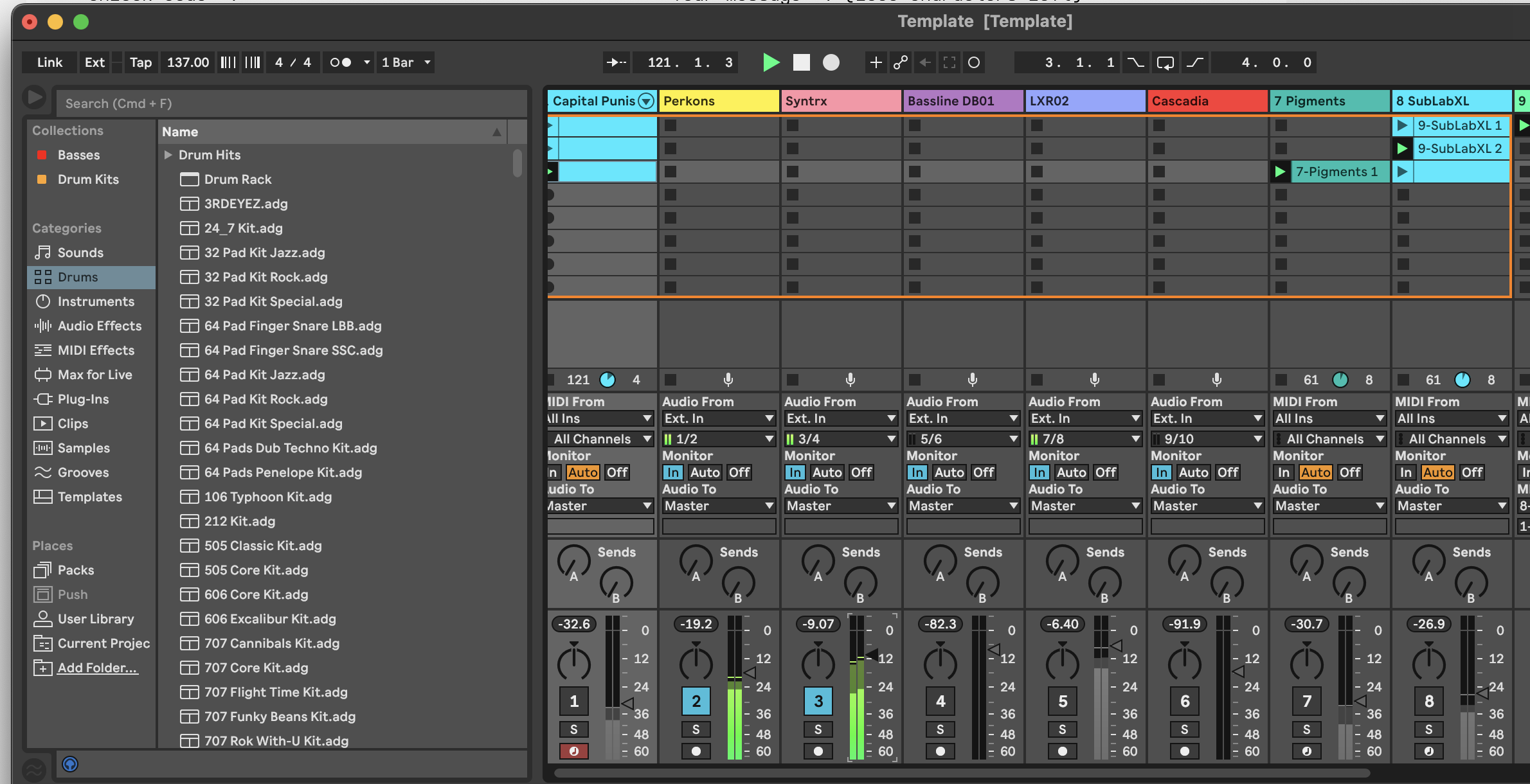Set Bassline DB01 monitor to Off
Image resolution: width=1530 pixels, height=784 pixels.
[983, 472]
